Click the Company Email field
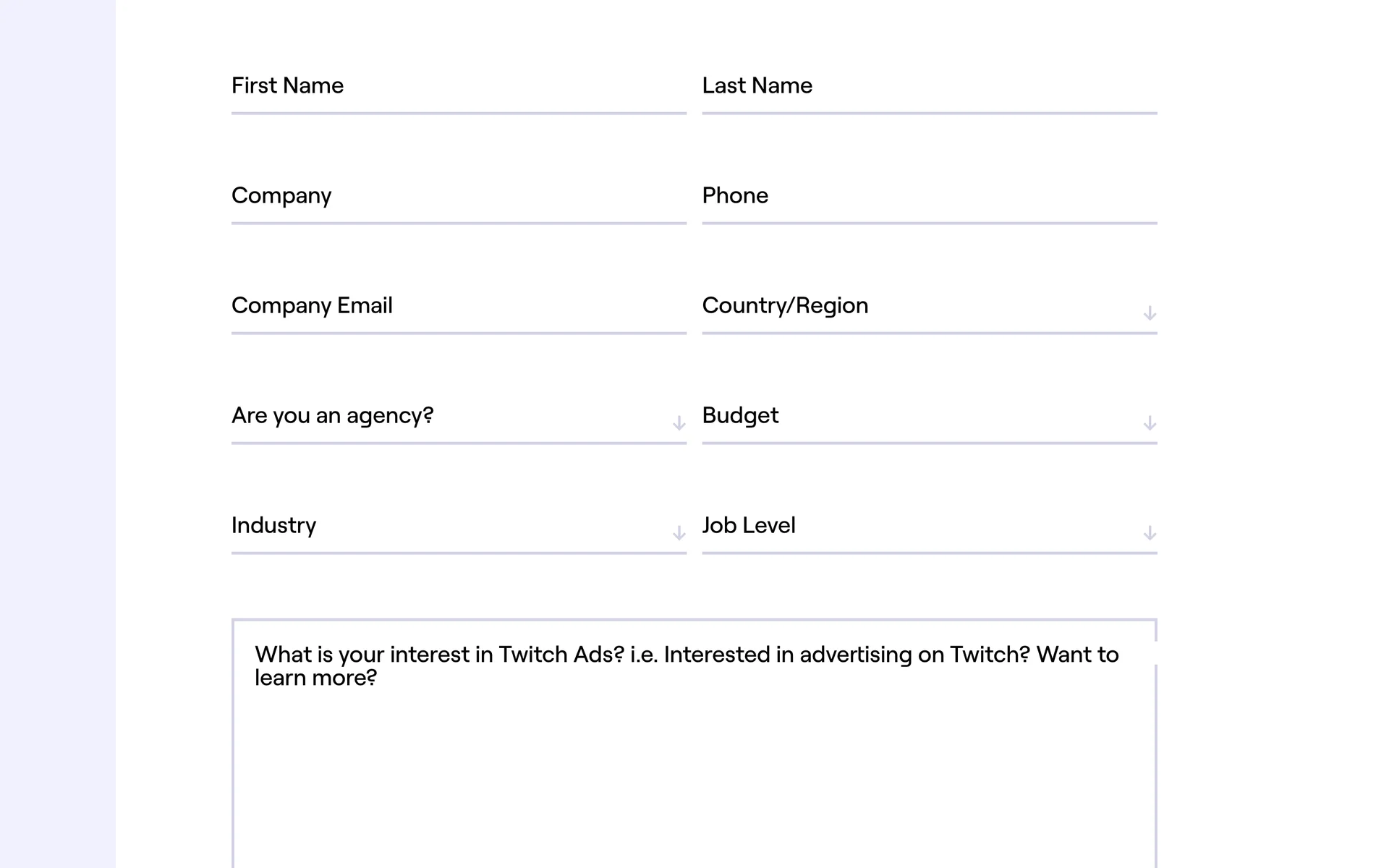Image resolution: width=1389 pixels, height=868 pixels. (x=459, y=306)
